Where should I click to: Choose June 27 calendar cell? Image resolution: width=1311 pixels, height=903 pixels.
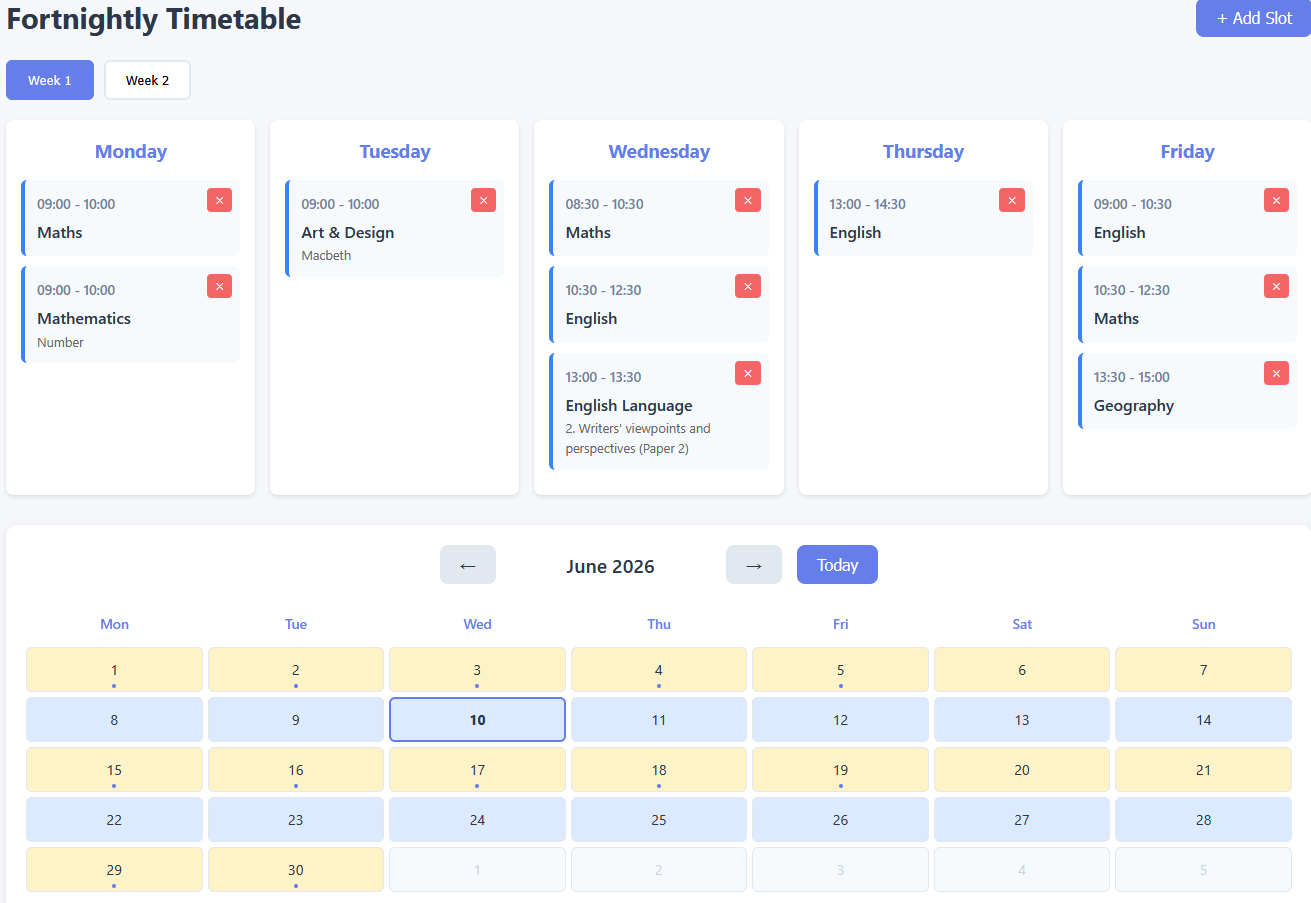[x=1022, y=820]
